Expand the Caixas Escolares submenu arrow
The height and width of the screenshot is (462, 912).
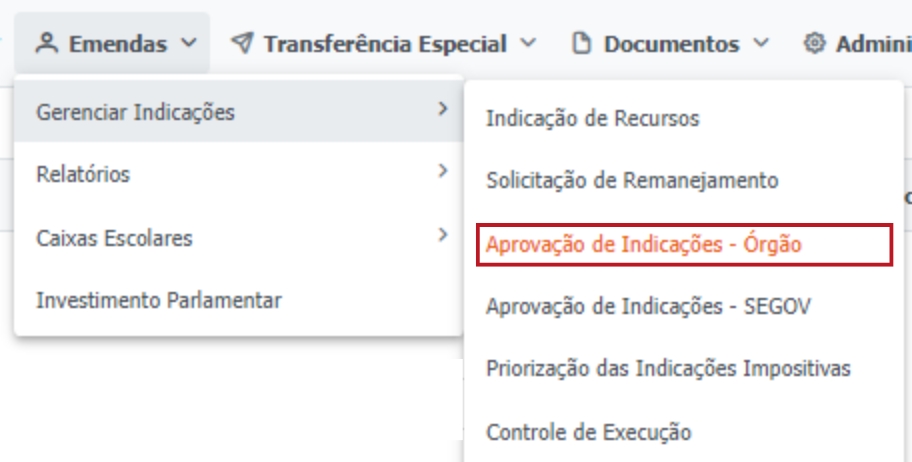coord(443,235)
